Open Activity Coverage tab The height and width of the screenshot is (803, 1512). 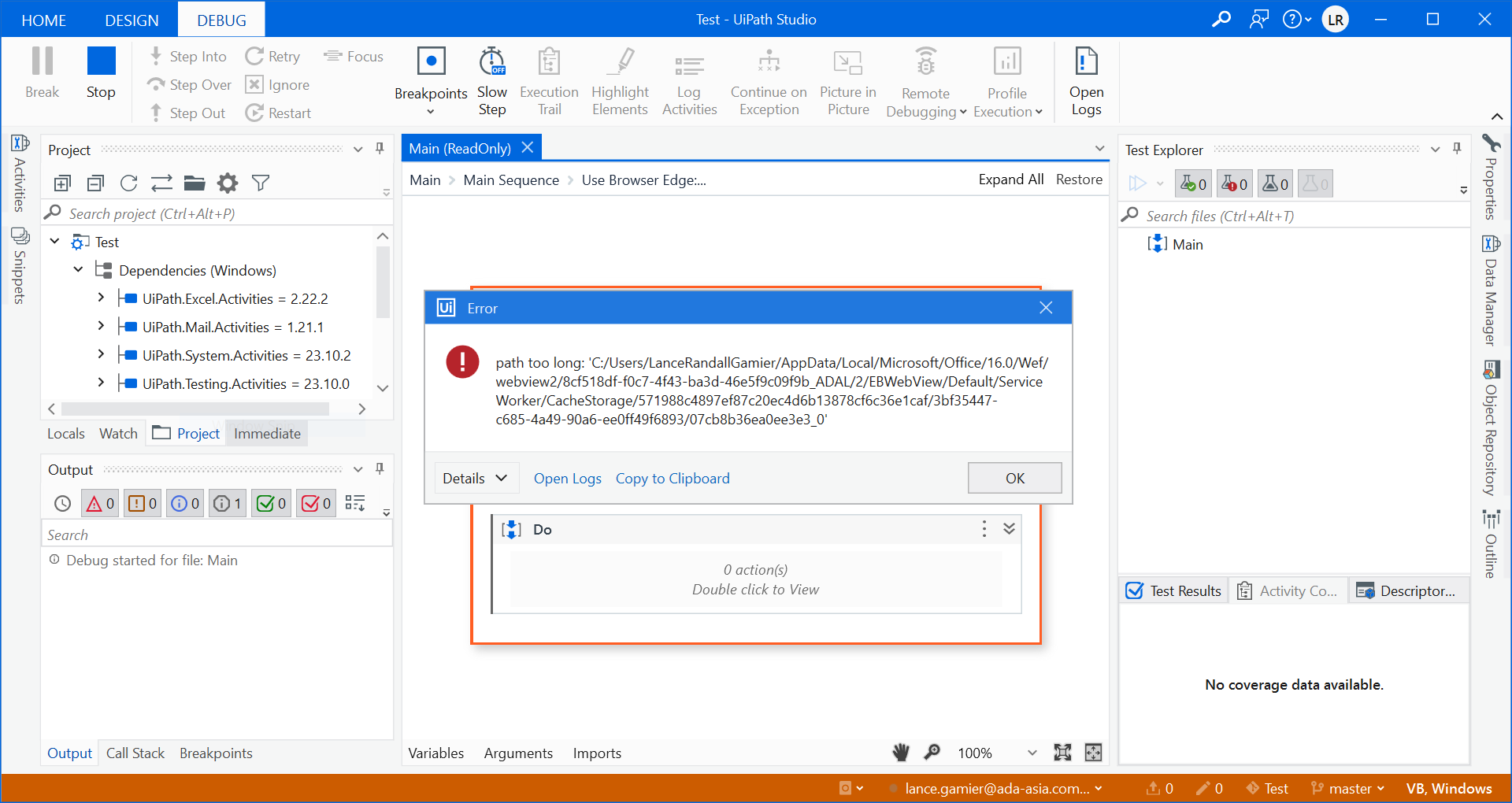coord(1288,591)
